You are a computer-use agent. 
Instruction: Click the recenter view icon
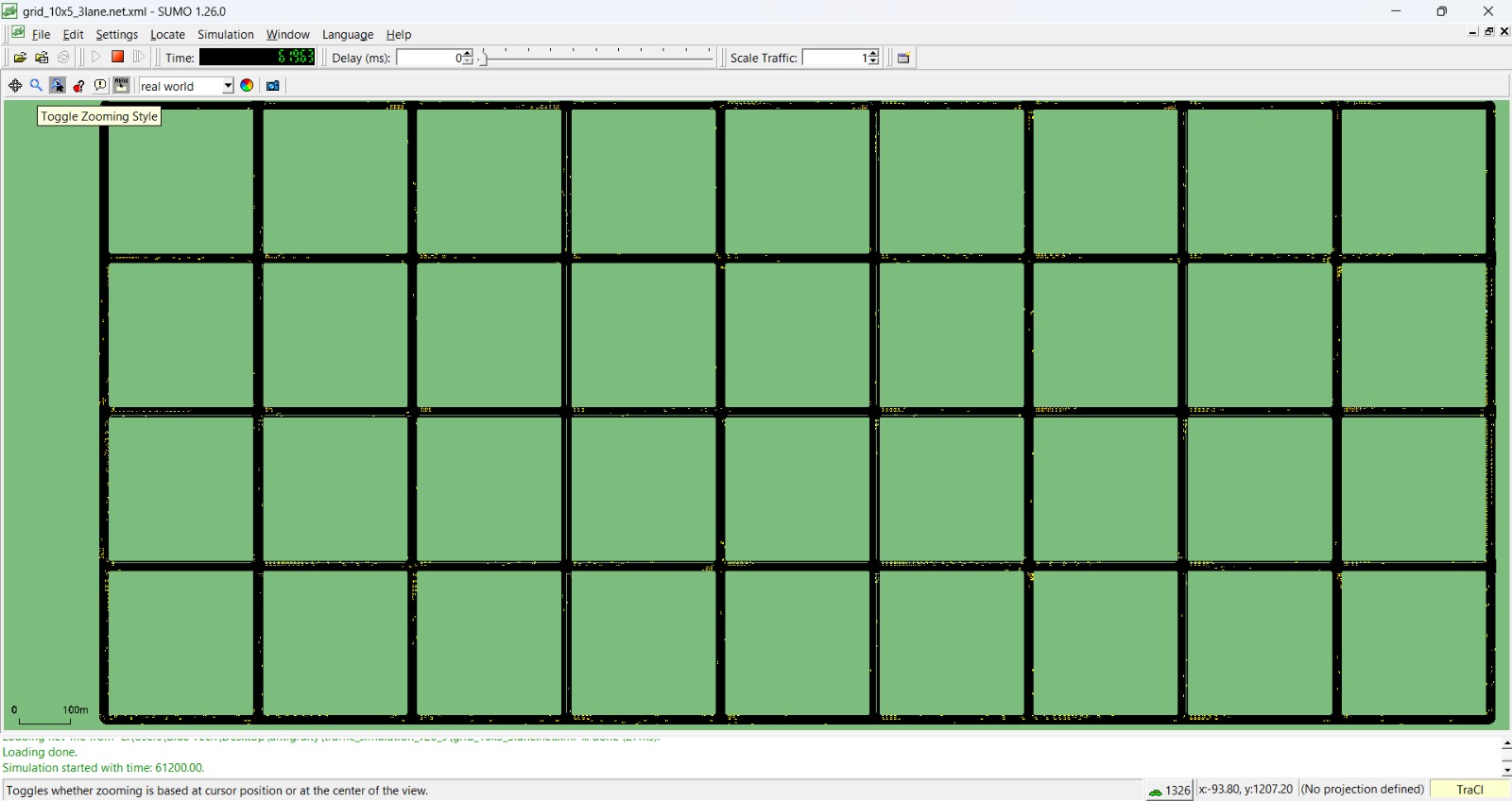click(x=15, y=86)
